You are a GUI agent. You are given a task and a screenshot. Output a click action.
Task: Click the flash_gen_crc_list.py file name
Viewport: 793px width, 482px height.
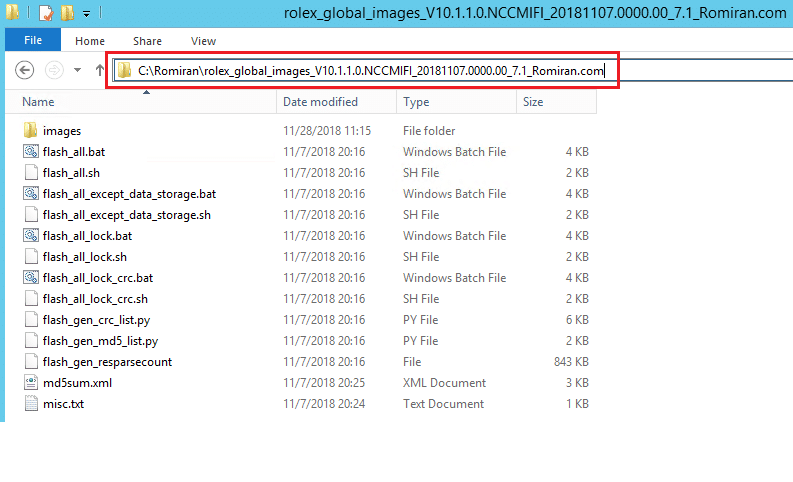coord(97,320)
